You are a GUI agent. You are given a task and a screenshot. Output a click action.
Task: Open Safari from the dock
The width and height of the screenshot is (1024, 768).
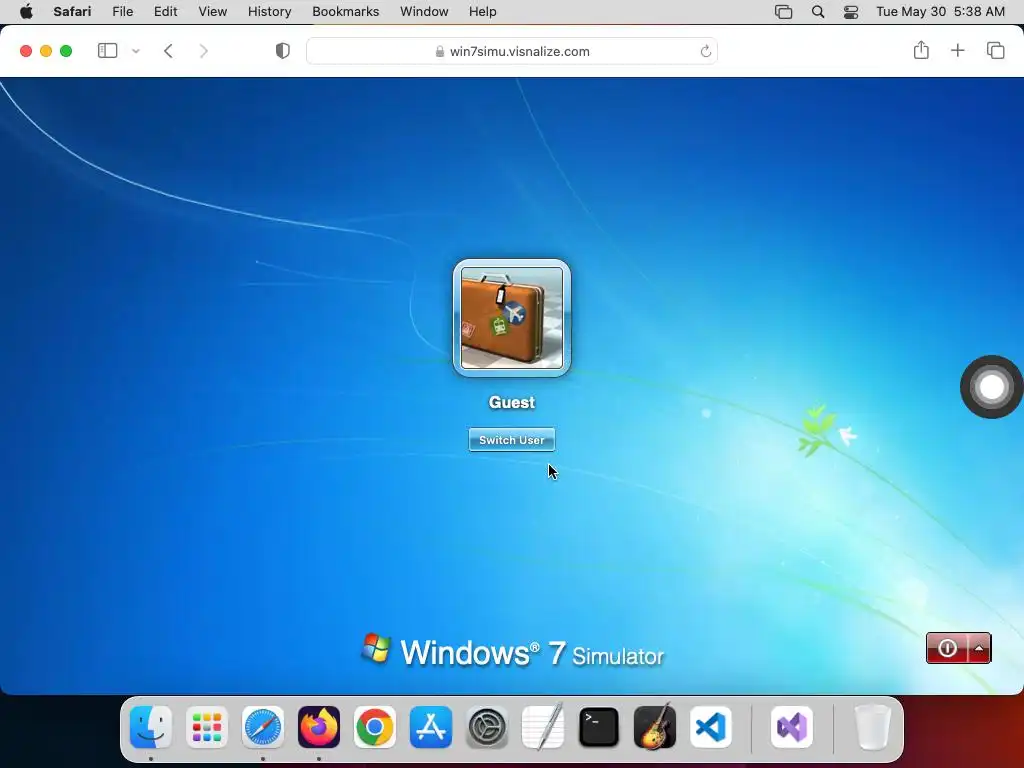263,727
